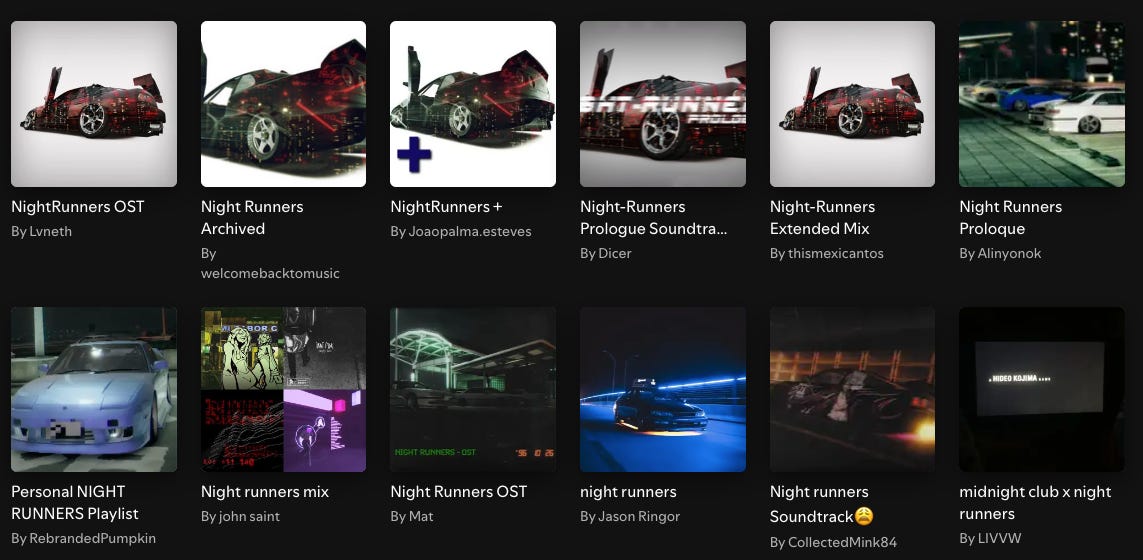The image size is (1143, 560).
Task: Open the midnight club x night runners cover
Action: point(1042,389)
